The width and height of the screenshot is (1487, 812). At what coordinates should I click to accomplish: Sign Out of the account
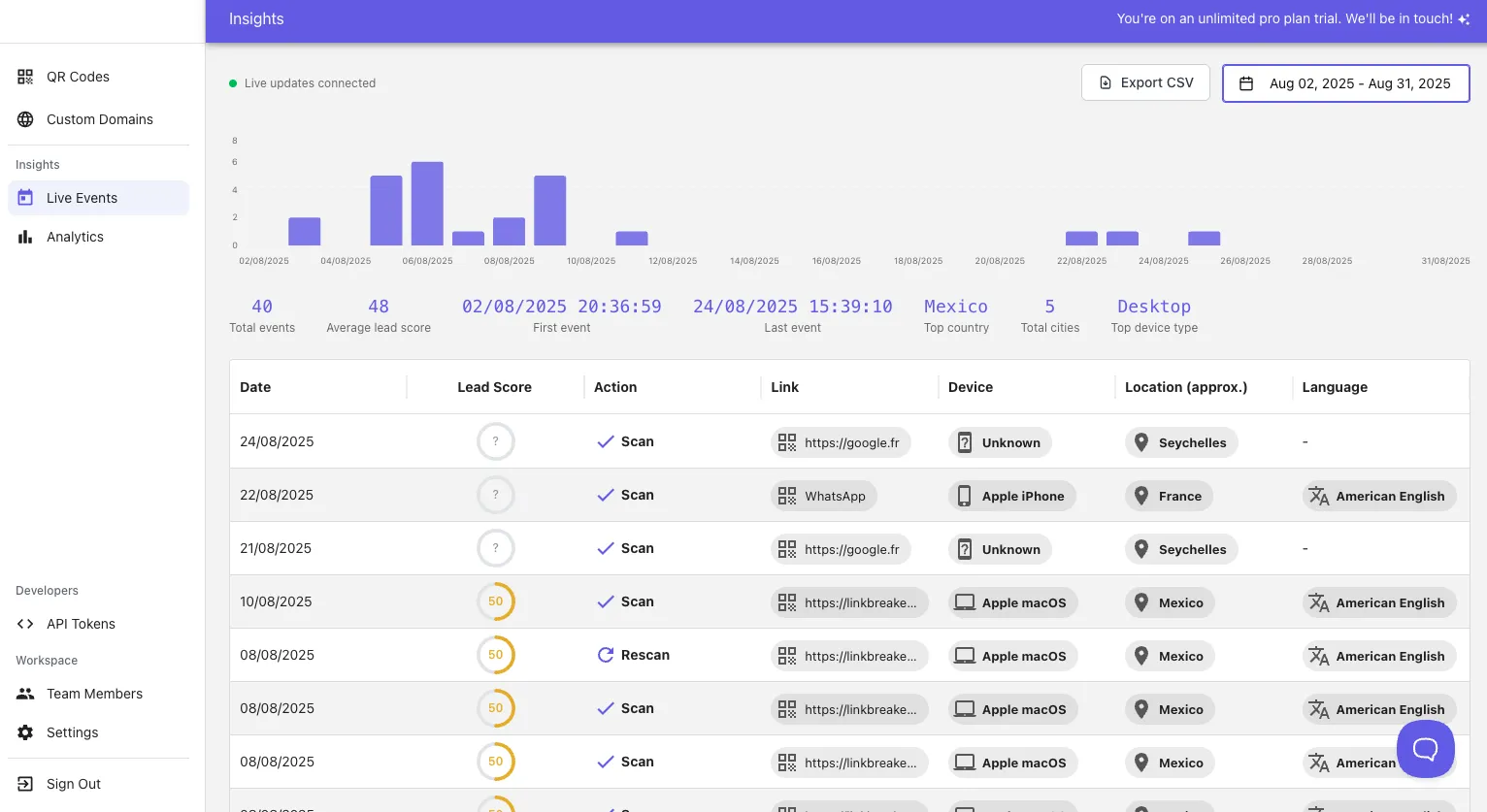98,784
